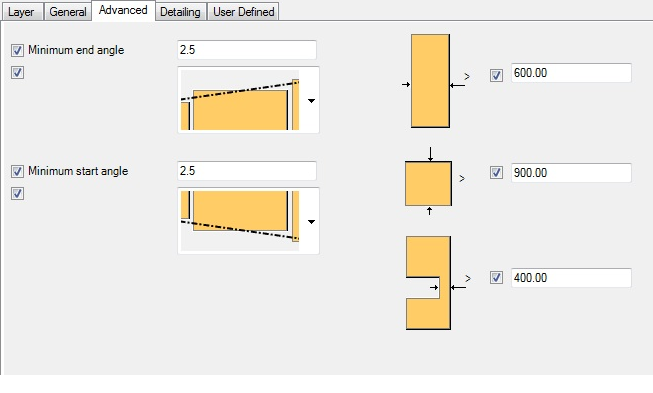Click the 900.00 value input field
653x393 pixels.
(x=571, y=173)
